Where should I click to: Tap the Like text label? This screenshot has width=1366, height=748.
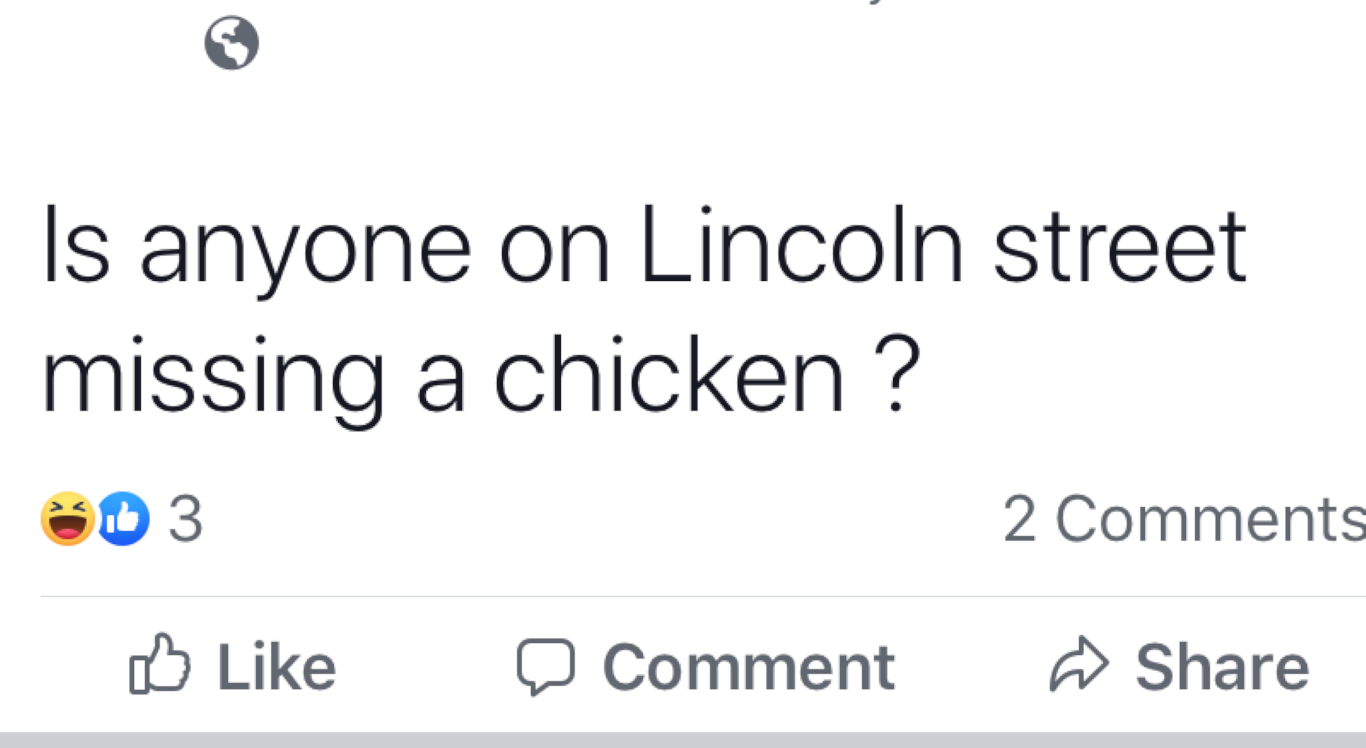coord(277,667)
